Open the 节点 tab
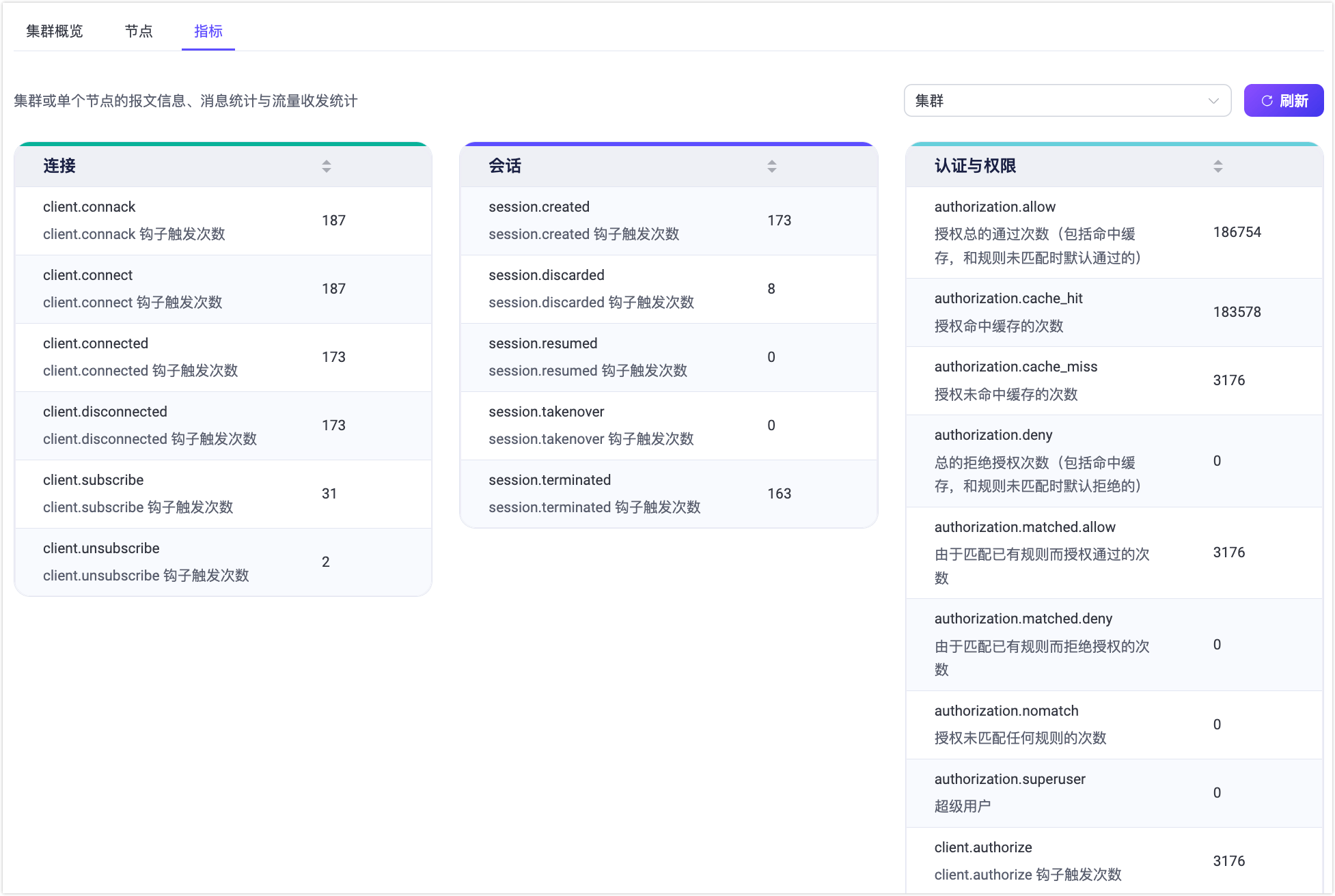Viewport: 1335px width, 896px height. [x=139, y=31]
